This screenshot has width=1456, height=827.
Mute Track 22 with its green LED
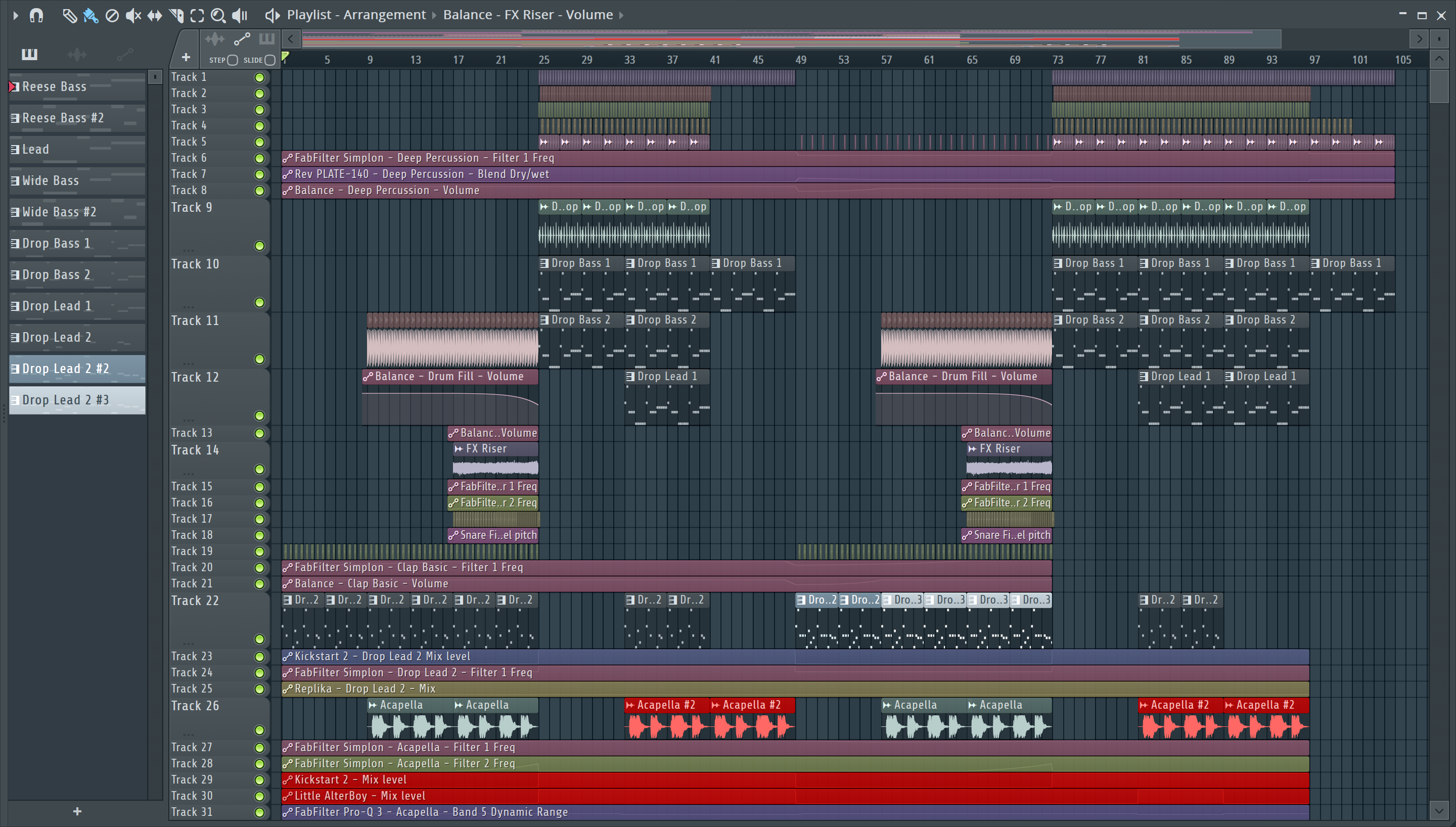(259, 639)
